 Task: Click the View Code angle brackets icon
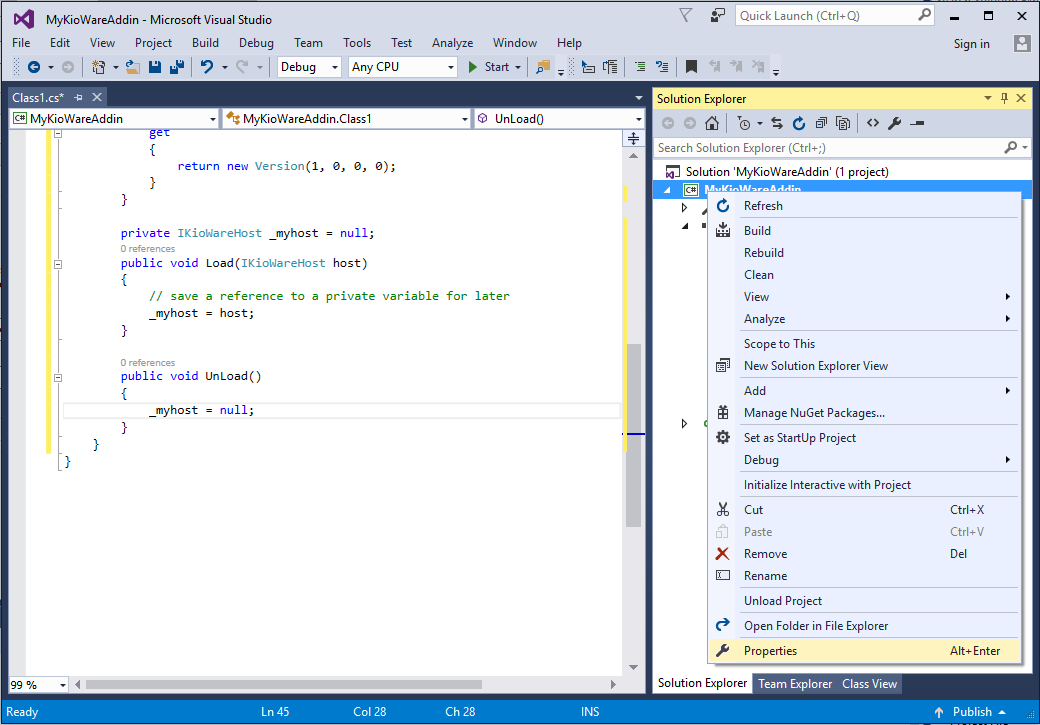click(873, 123)
